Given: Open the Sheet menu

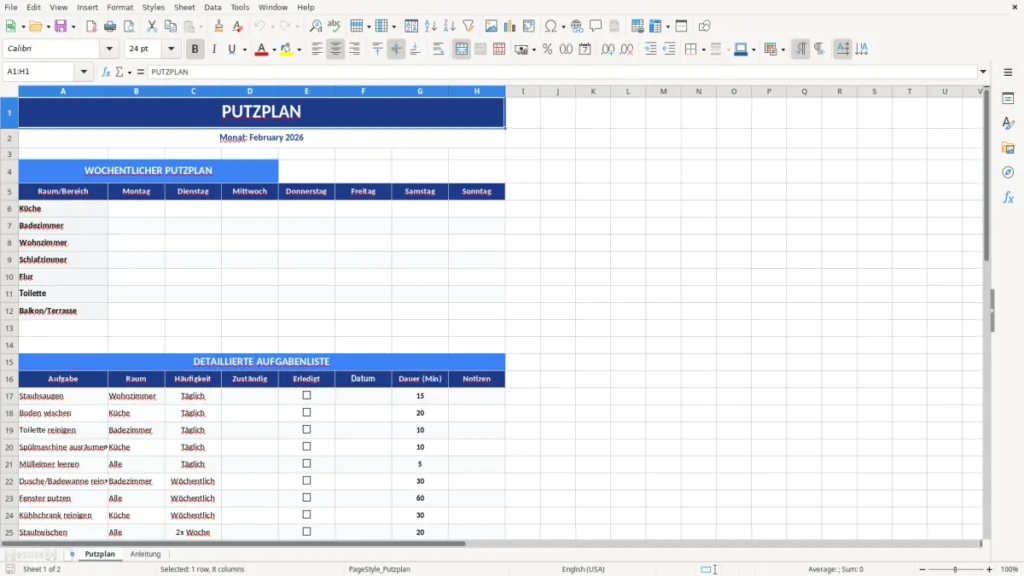Looking at the screenshot, I should click(184, 7).
